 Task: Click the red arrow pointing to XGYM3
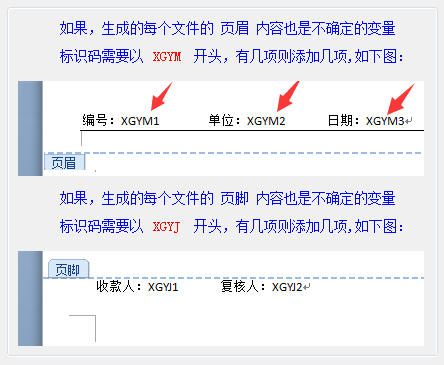tap(401, 99)
